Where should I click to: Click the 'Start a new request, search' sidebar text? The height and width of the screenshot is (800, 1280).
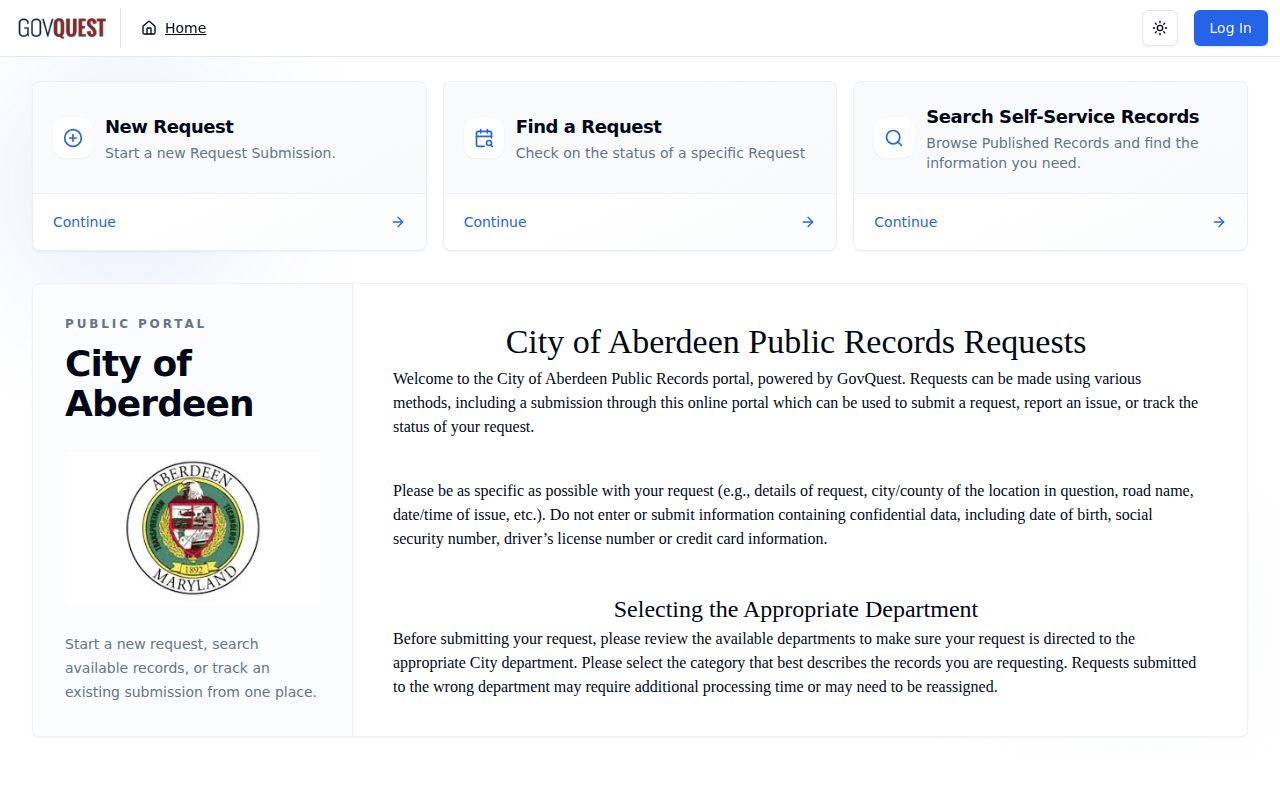(191, 668)
